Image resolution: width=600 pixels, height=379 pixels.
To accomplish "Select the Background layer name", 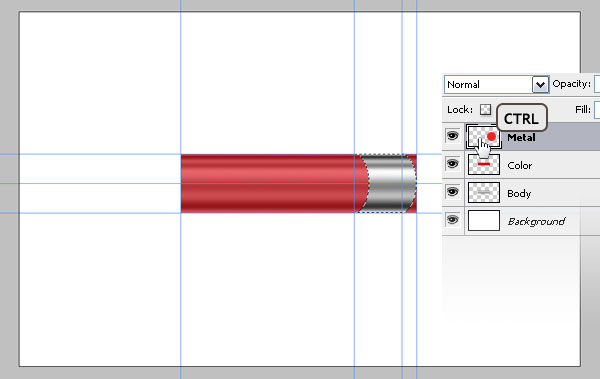I will 536,221.
